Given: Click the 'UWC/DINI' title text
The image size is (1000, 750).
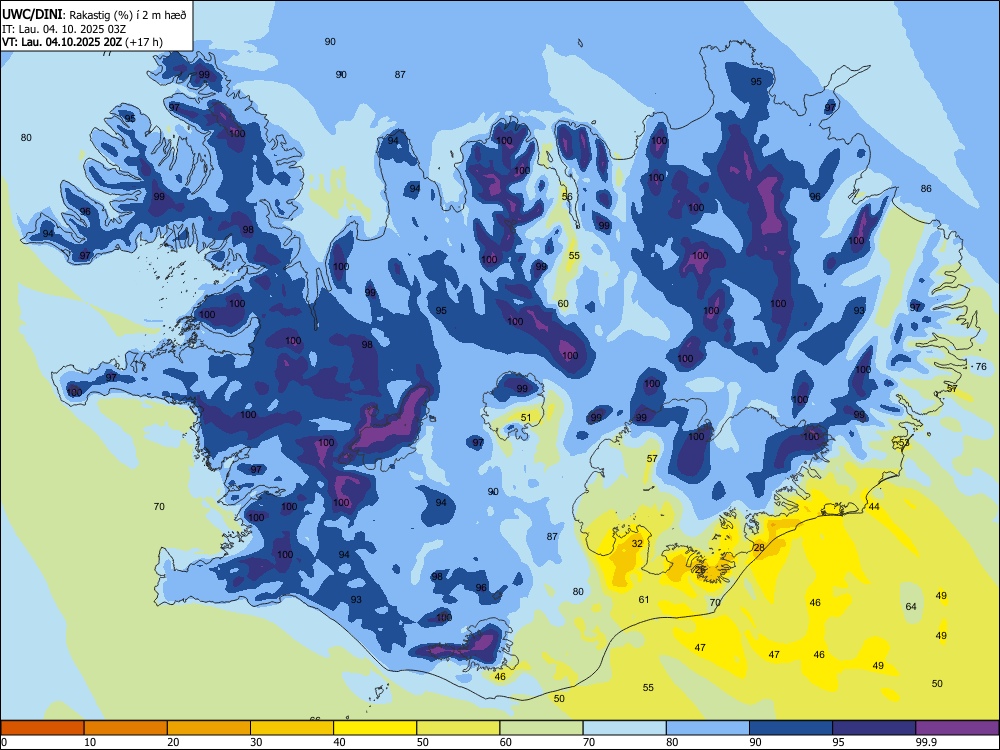Looking at the screenshot, I should [32, 15].
